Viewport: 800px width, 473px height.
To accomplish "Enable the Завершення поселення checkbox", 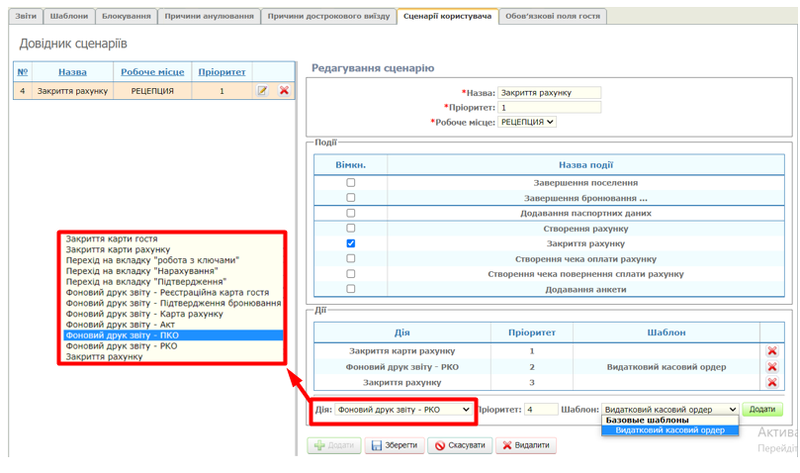I will click(x=350, y=183).
